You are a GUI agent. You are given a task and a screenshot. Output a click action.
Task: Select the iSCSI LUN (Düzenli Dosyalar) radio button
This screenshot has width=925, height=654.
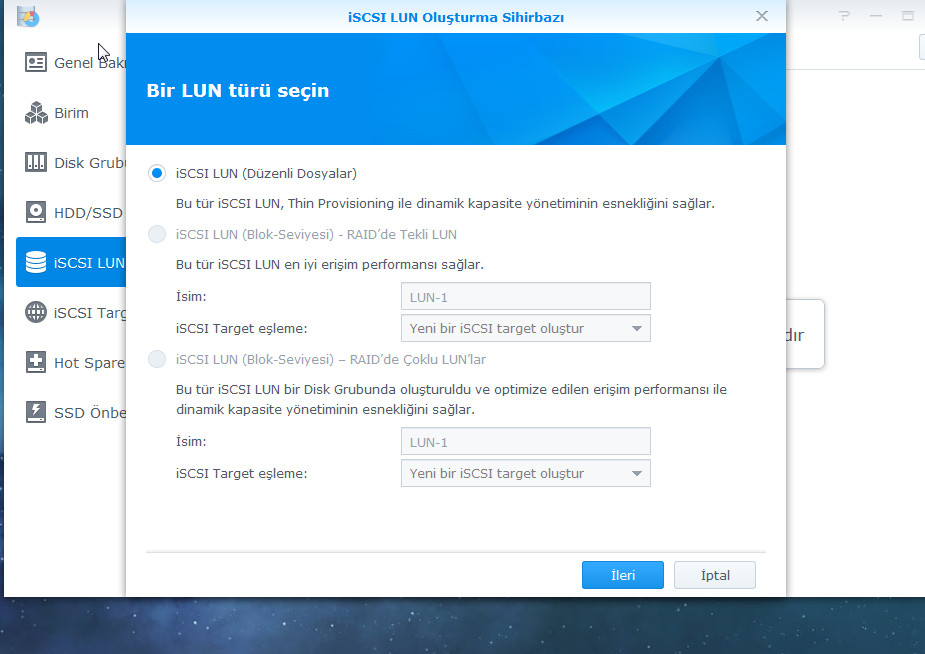click(157, 173)
